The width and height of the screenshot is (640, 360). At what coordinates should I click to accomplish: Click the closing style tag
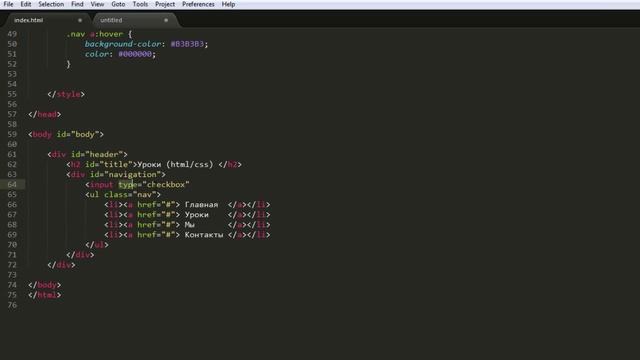(x=66, y=94)
